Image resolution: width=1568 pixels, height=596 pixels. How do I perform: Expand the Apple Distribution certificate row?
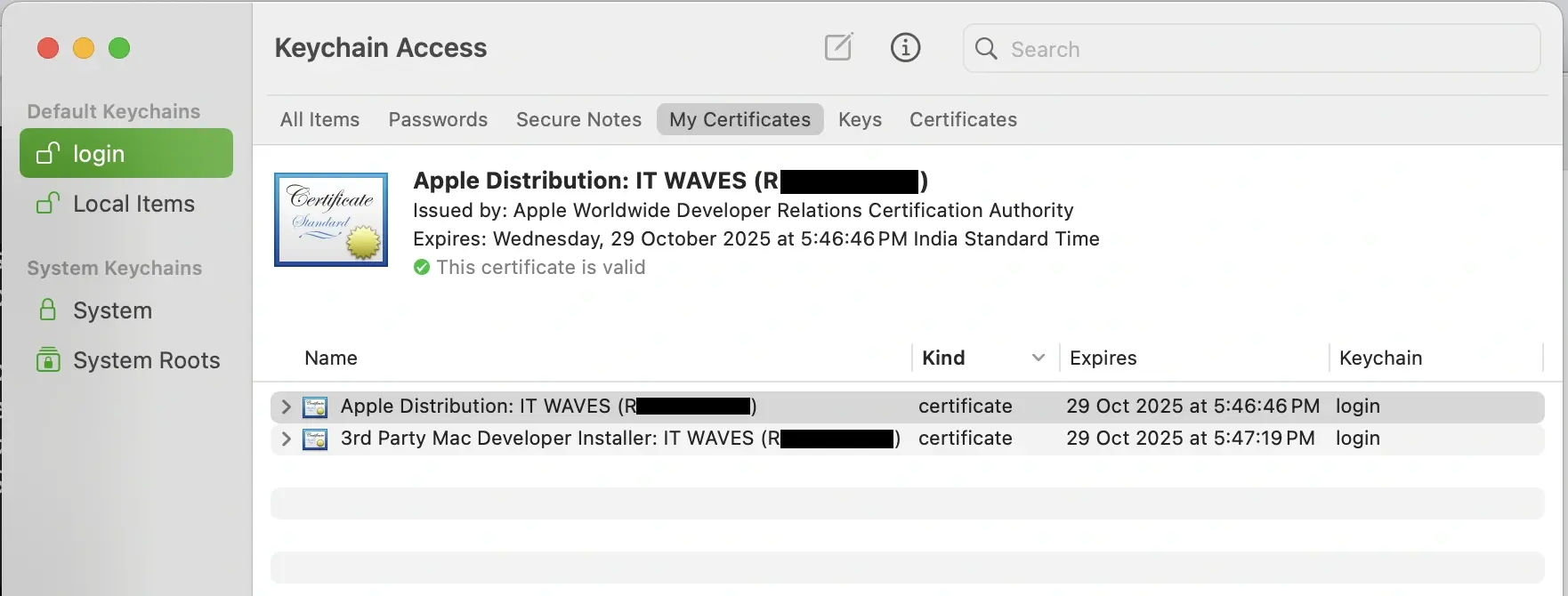pyautogui.click(x=286, y=407)
